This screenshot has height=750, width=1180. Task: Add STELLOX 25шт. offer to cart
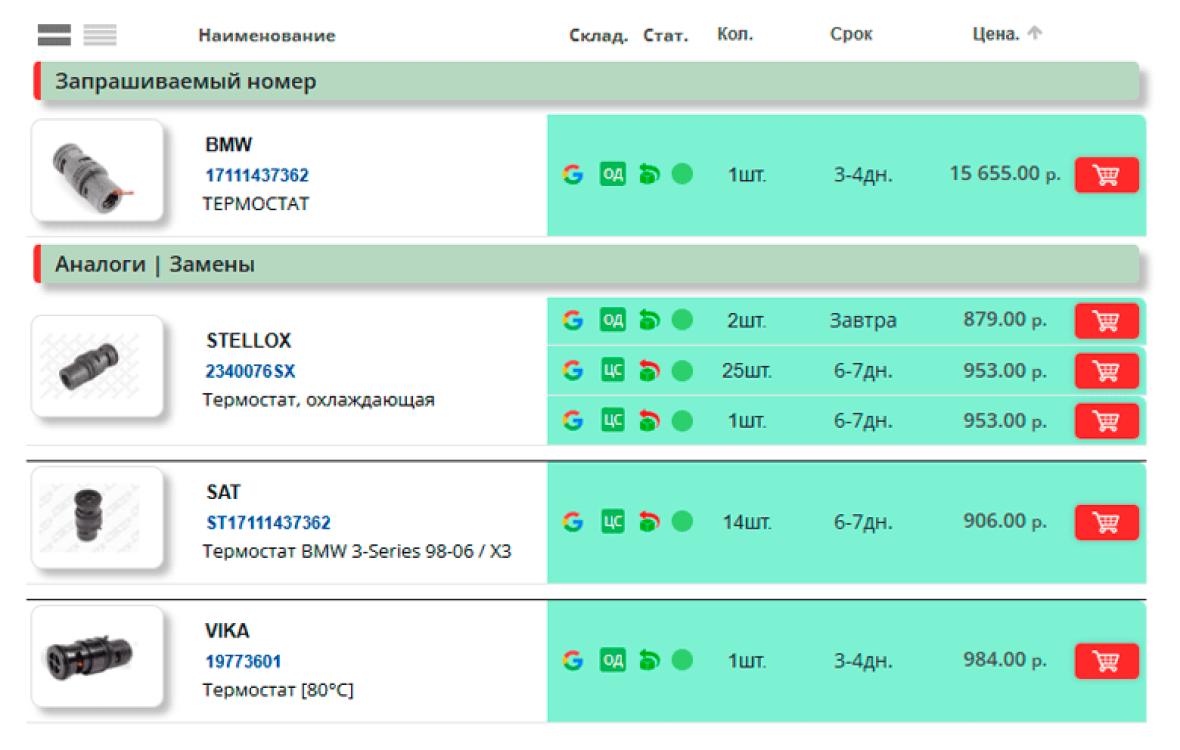point(1106,371)
